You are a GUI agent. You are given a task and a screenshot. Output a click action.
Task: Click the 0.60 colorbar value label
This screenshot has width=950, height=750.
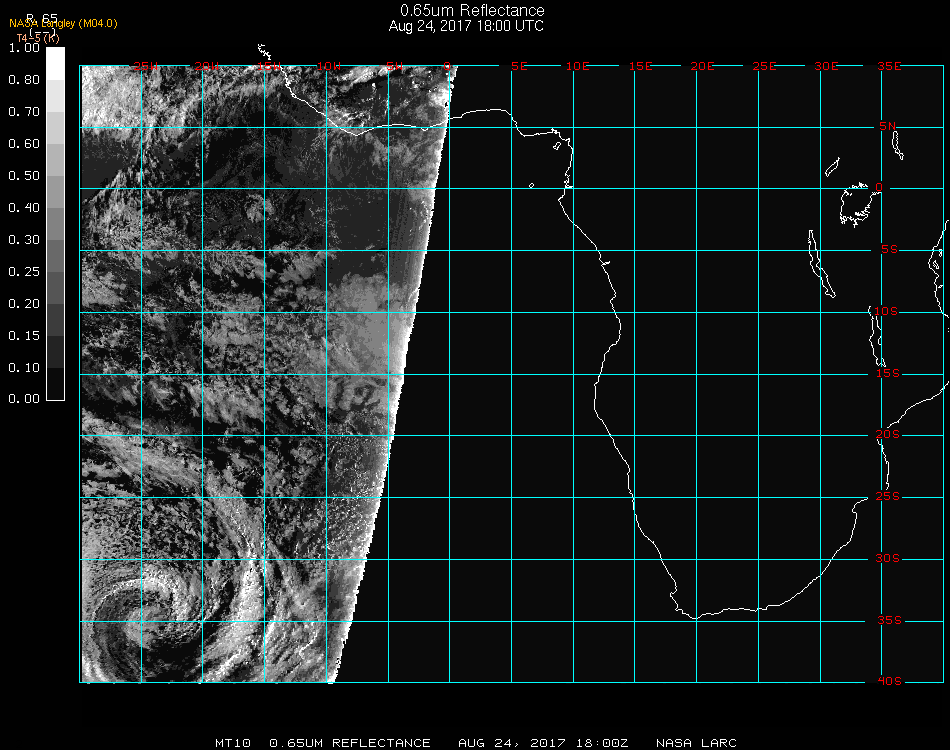pos(24,144)
